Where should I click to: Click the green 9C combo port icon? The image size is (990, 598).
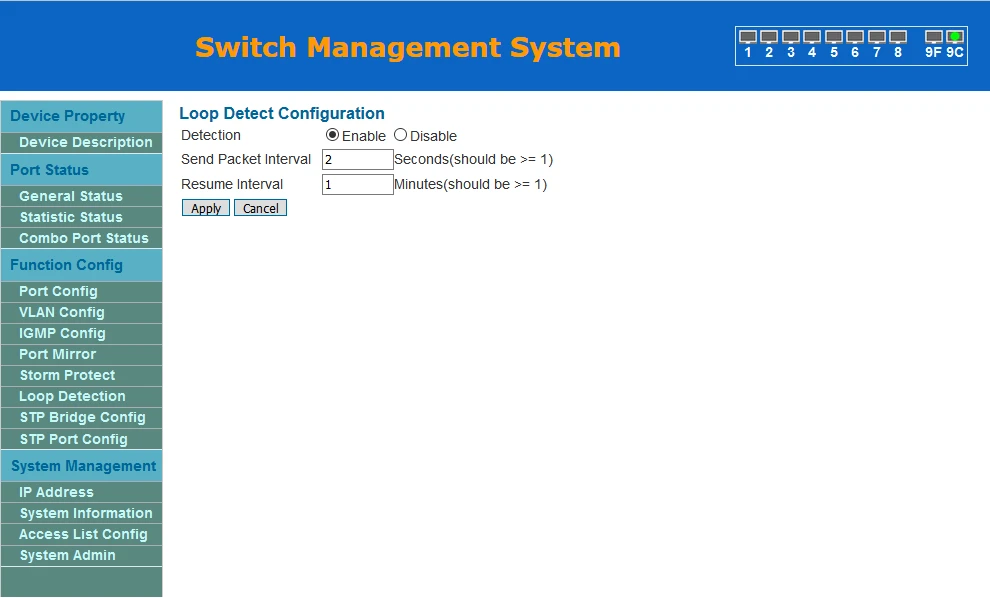tap(955, 37)
